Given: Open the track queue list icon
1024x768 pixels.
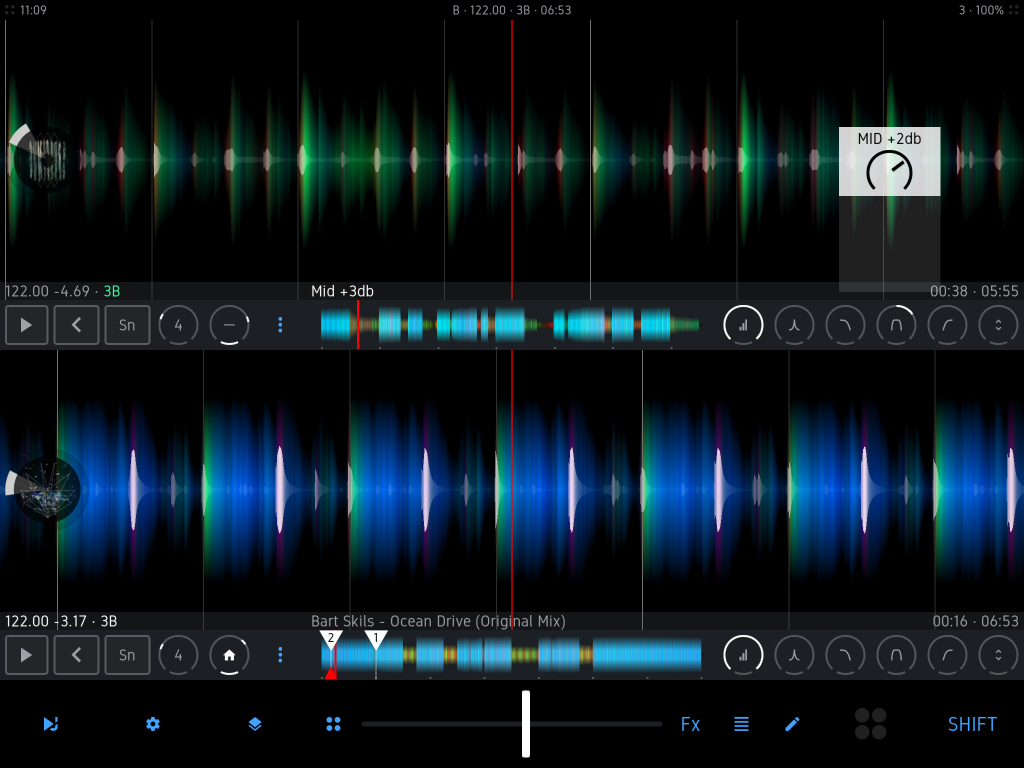Looking at the screenshot, I should 741,724.
